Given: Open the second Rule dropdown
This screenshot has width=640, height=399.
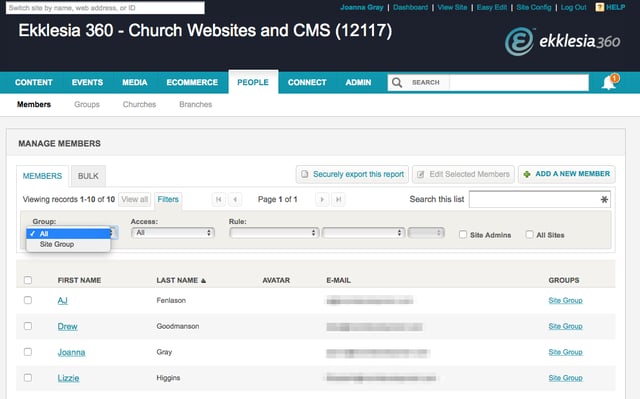Looking at the screenshot, I should [x=363, y=233].
